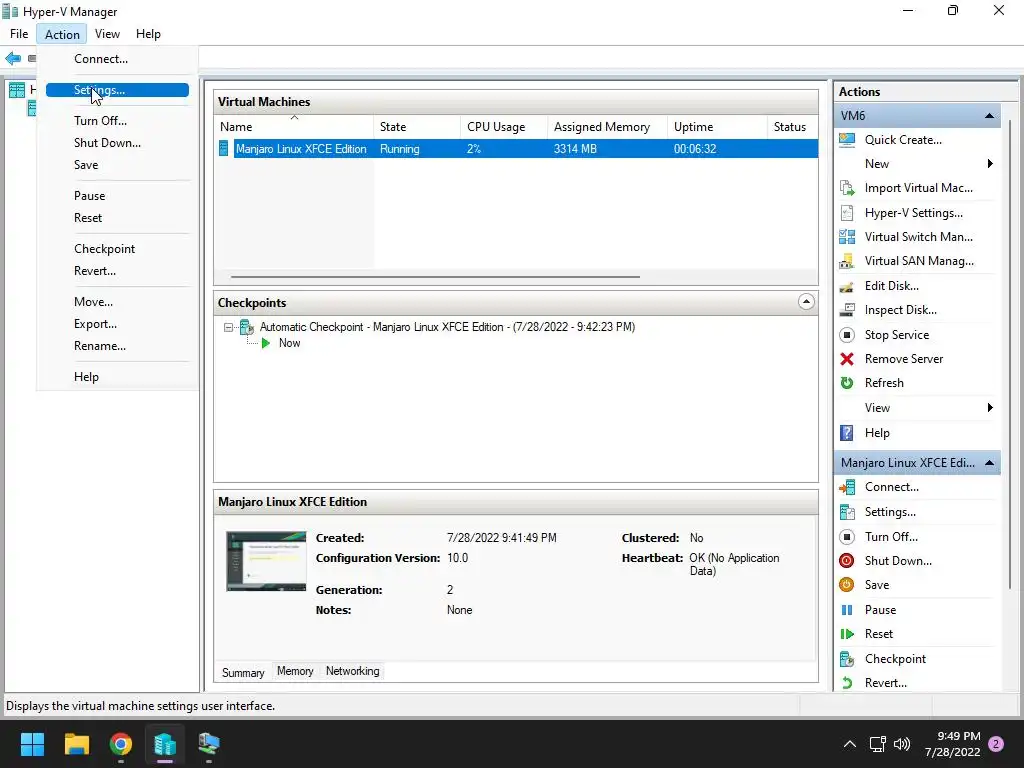The height and width of the screenshot is (768, 1024).
Task: Open the View menu
Action: (x=107, y=34)
